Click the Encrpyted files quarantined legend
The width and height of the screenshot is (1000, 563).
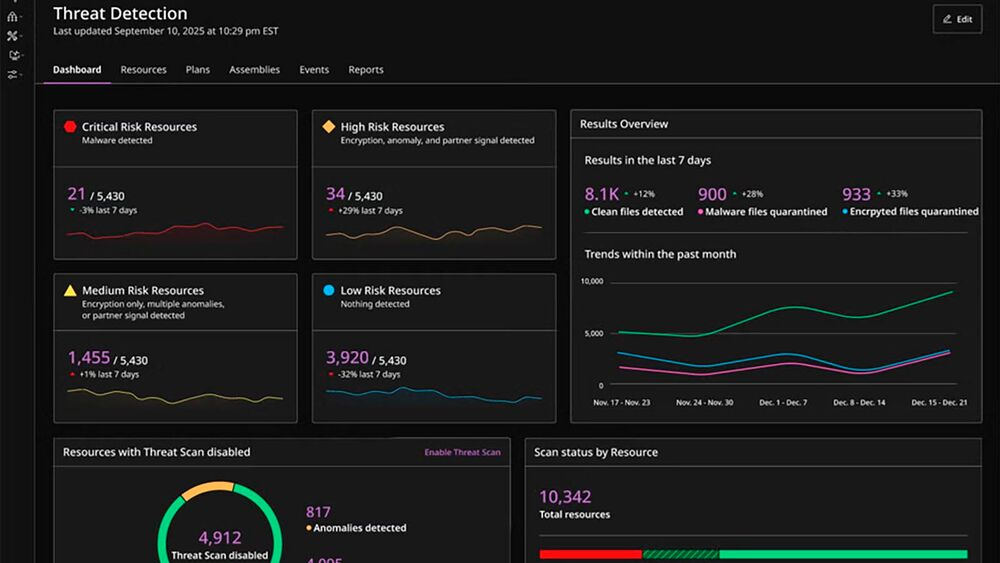point(910,212)
